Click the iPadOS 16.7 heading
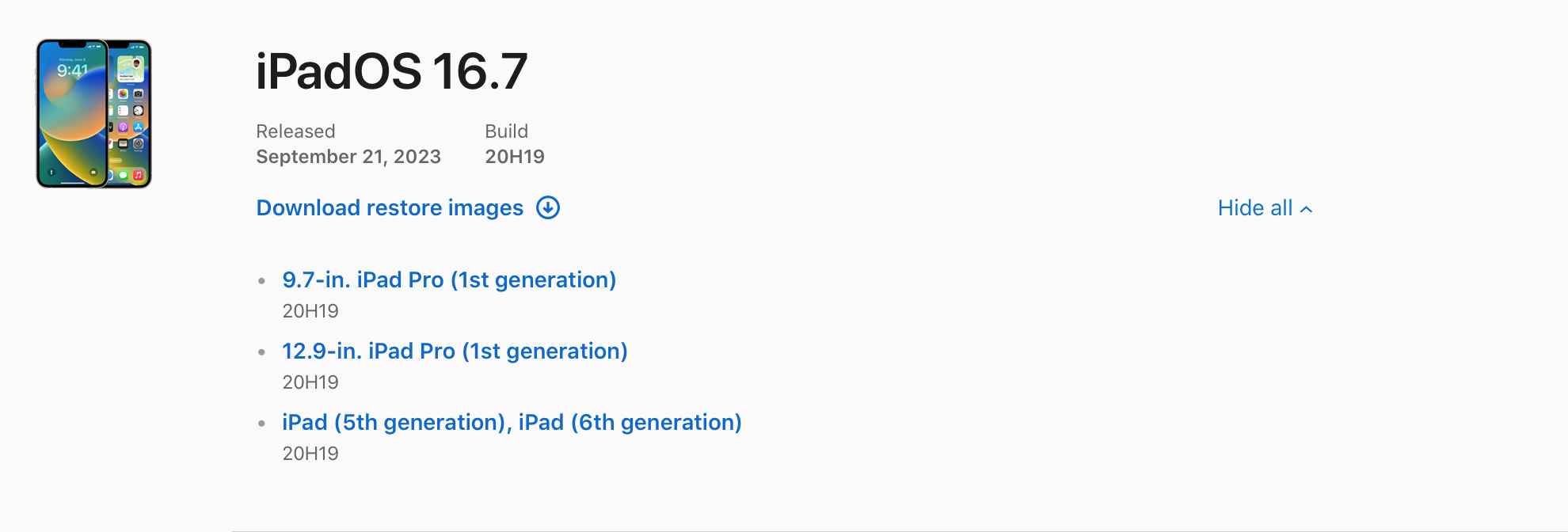The image size is (1568, 532). (x=391, y=71)
